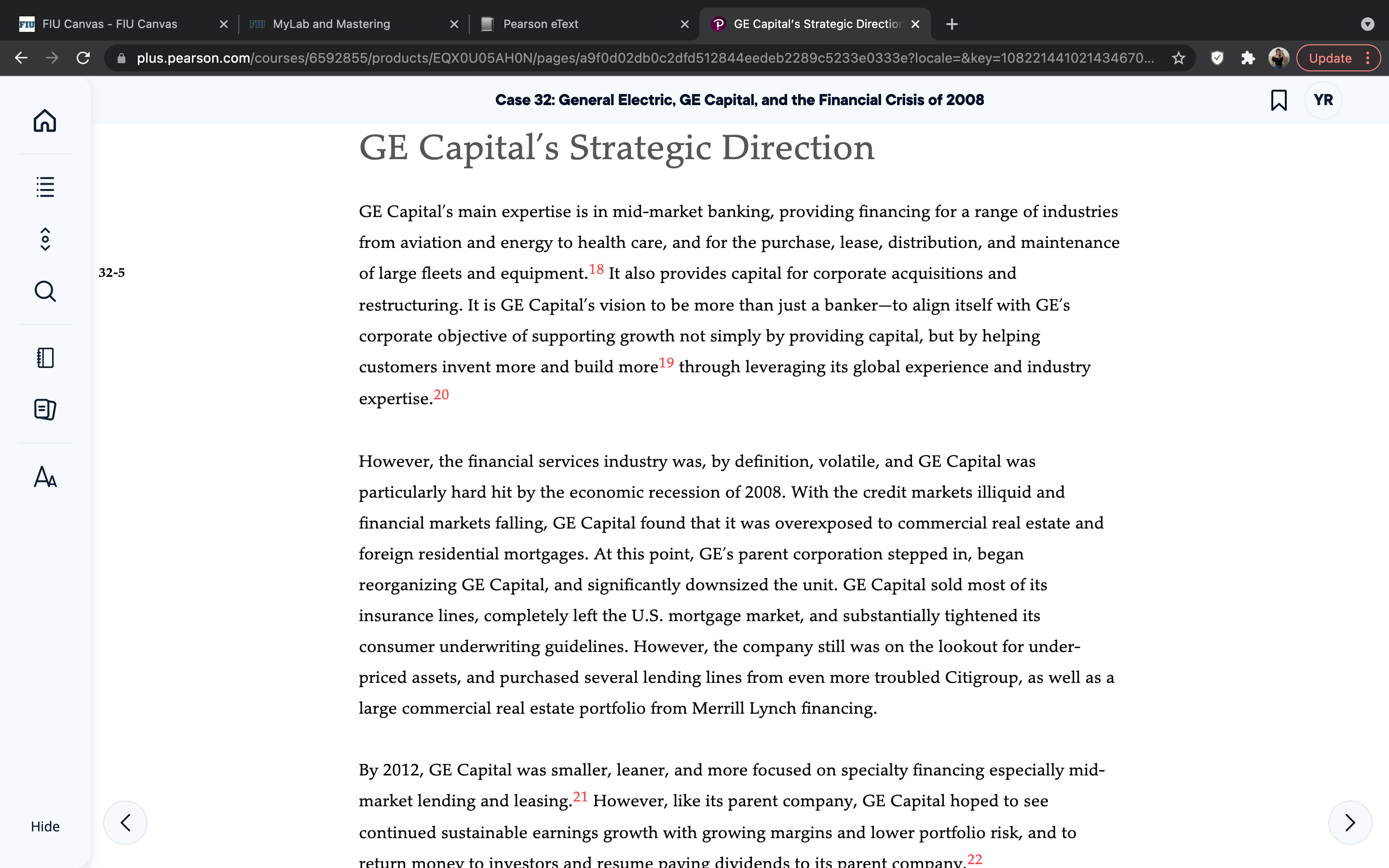This screenshot has height=868, width=1389.
Task: Close the FIU Canvas tab
Action: tap(224, 24)
